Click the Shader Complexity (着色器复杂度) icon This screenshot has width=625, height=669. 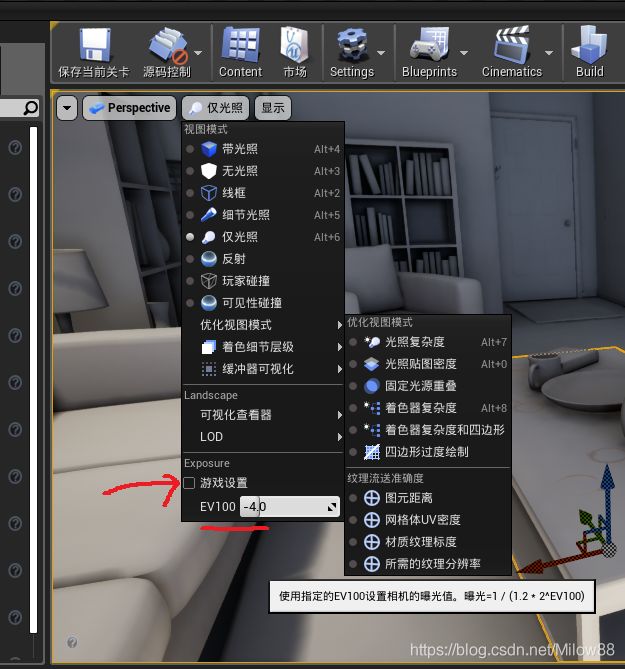click(372, 408)
